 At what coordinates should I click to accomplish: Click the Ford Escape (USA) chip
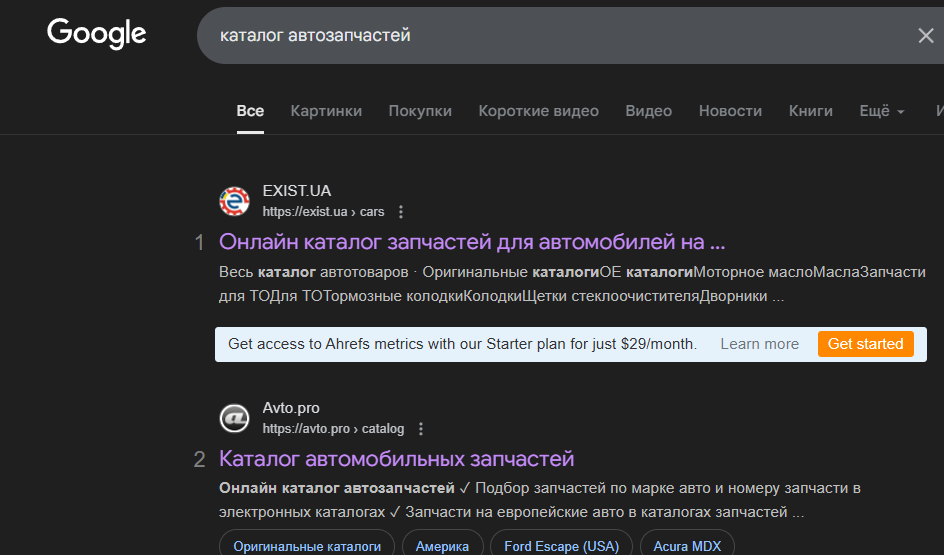pyautogui.click(x=561, y=545)
